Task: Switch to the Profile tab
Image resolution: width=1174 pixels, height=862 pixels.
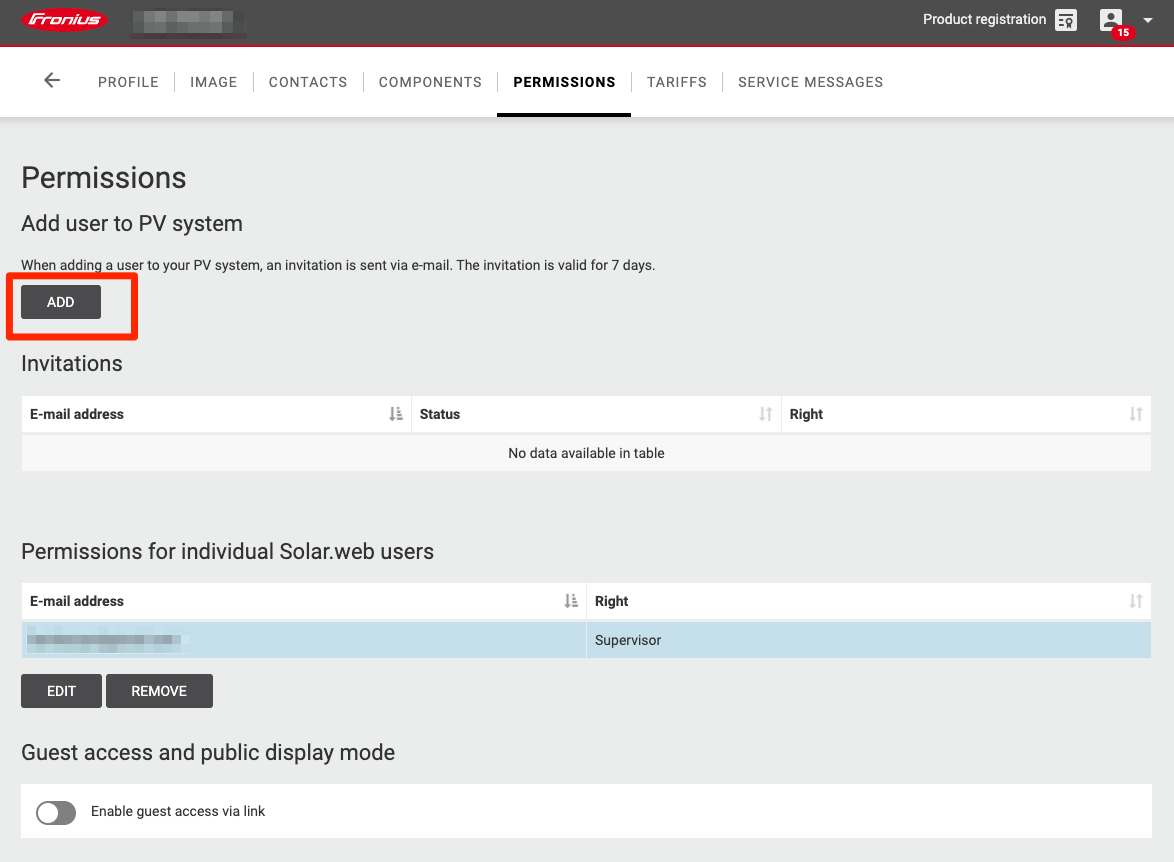Action: point(128,82)
